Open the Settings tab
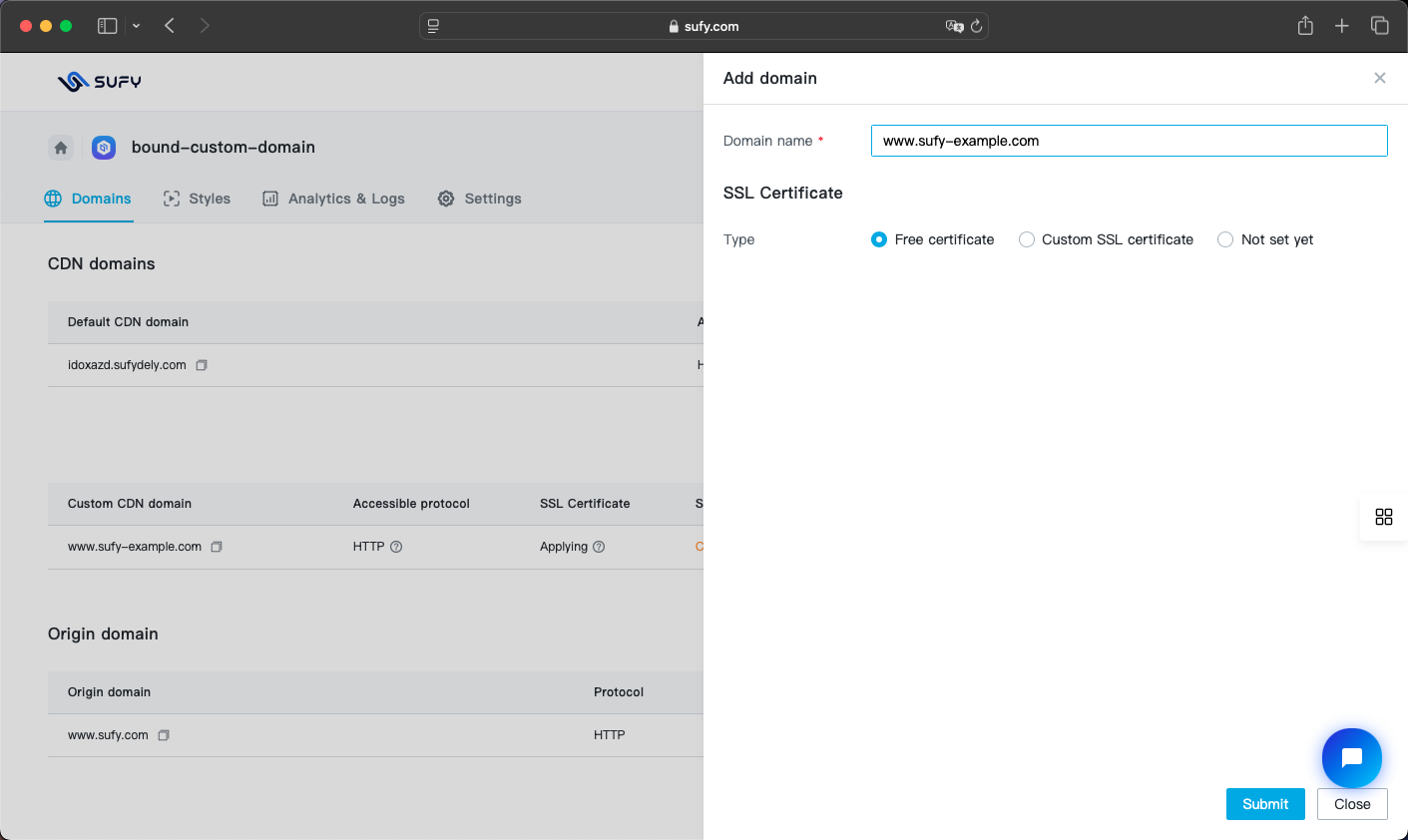The image size is (1408, 840). point(479,199)
